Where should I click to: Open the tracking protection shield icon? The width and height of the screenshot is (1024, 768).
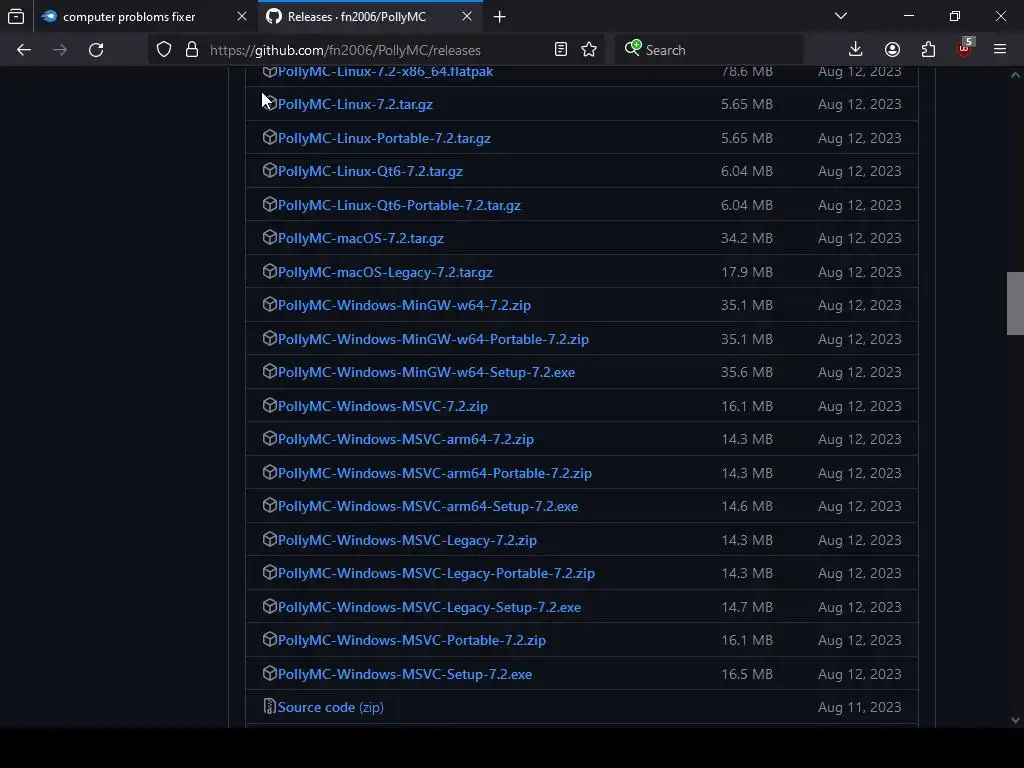pos(164,50)
